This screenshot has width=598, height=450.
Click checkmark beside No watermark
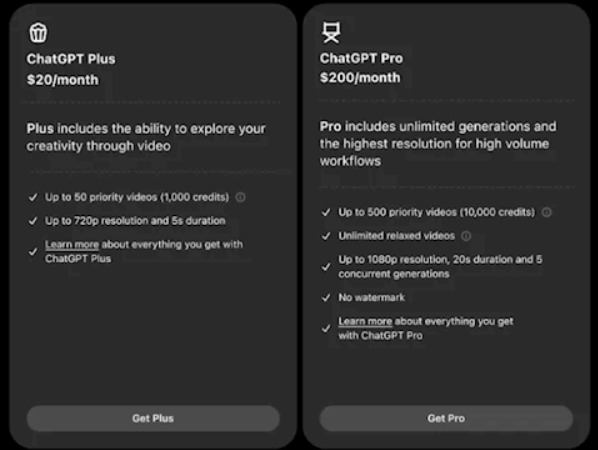pyautogui.click(x=326, y=297)
